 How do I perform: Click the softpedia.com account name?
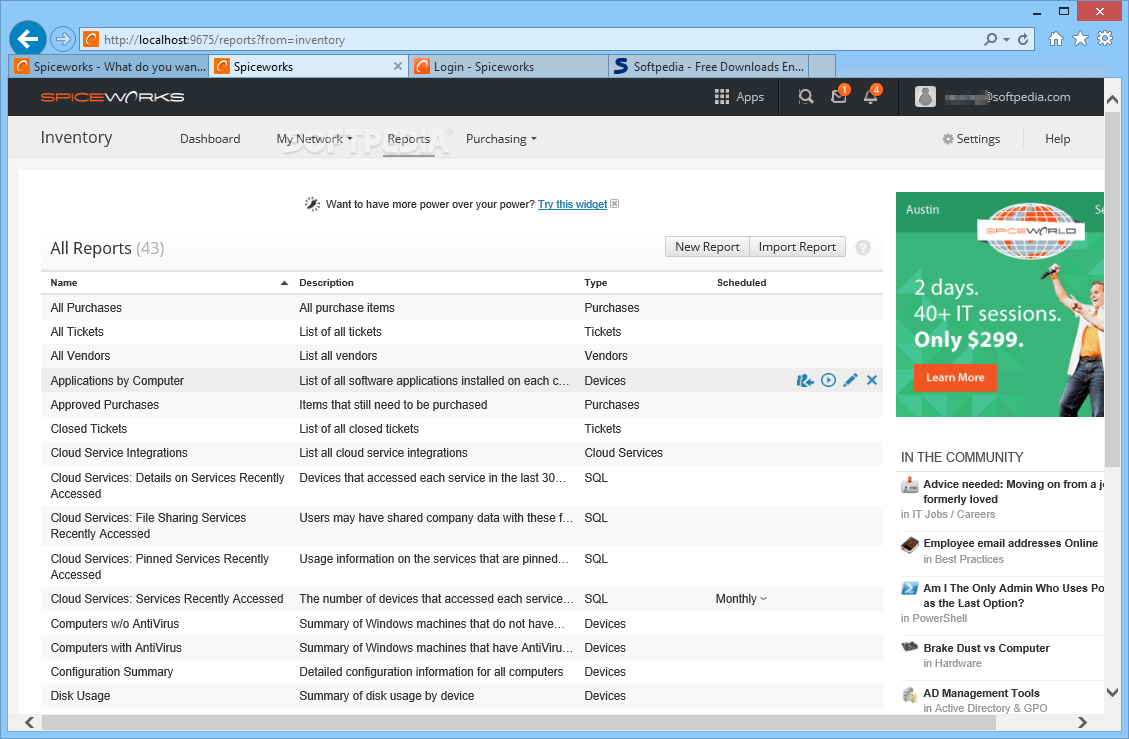pos(1008,97)
